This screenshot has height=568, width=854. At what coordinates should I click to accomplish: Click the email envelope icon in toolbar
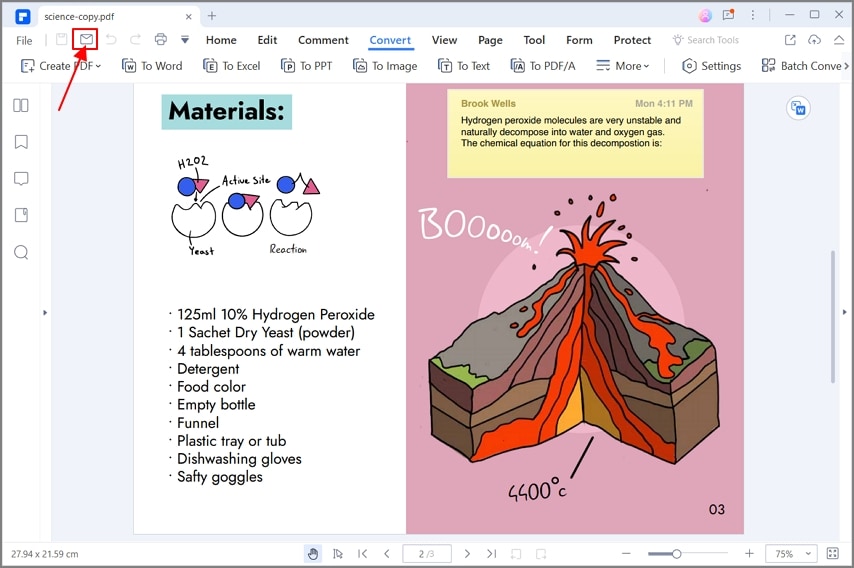point(86,39)
